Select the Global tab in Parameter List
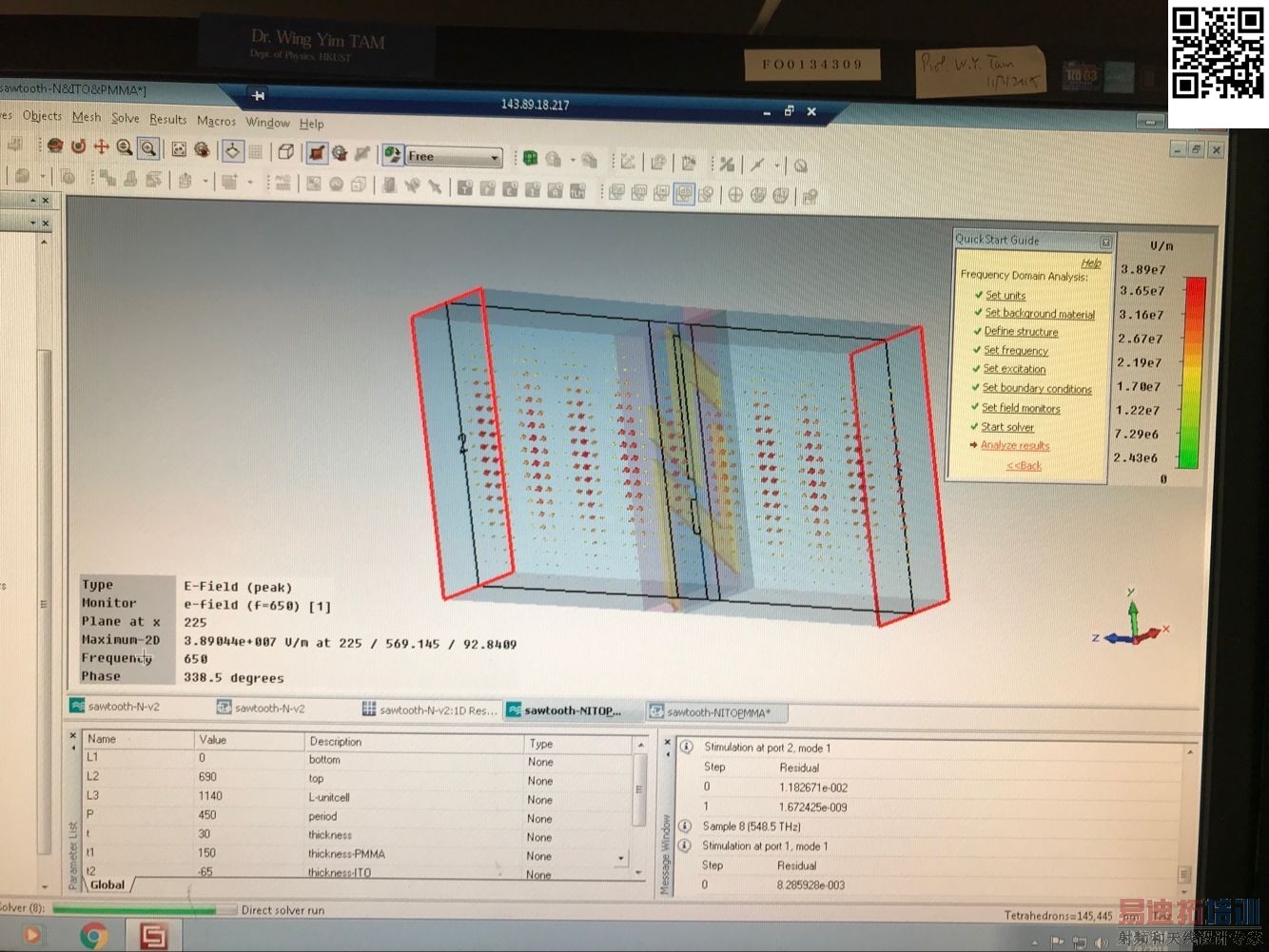 107,884
